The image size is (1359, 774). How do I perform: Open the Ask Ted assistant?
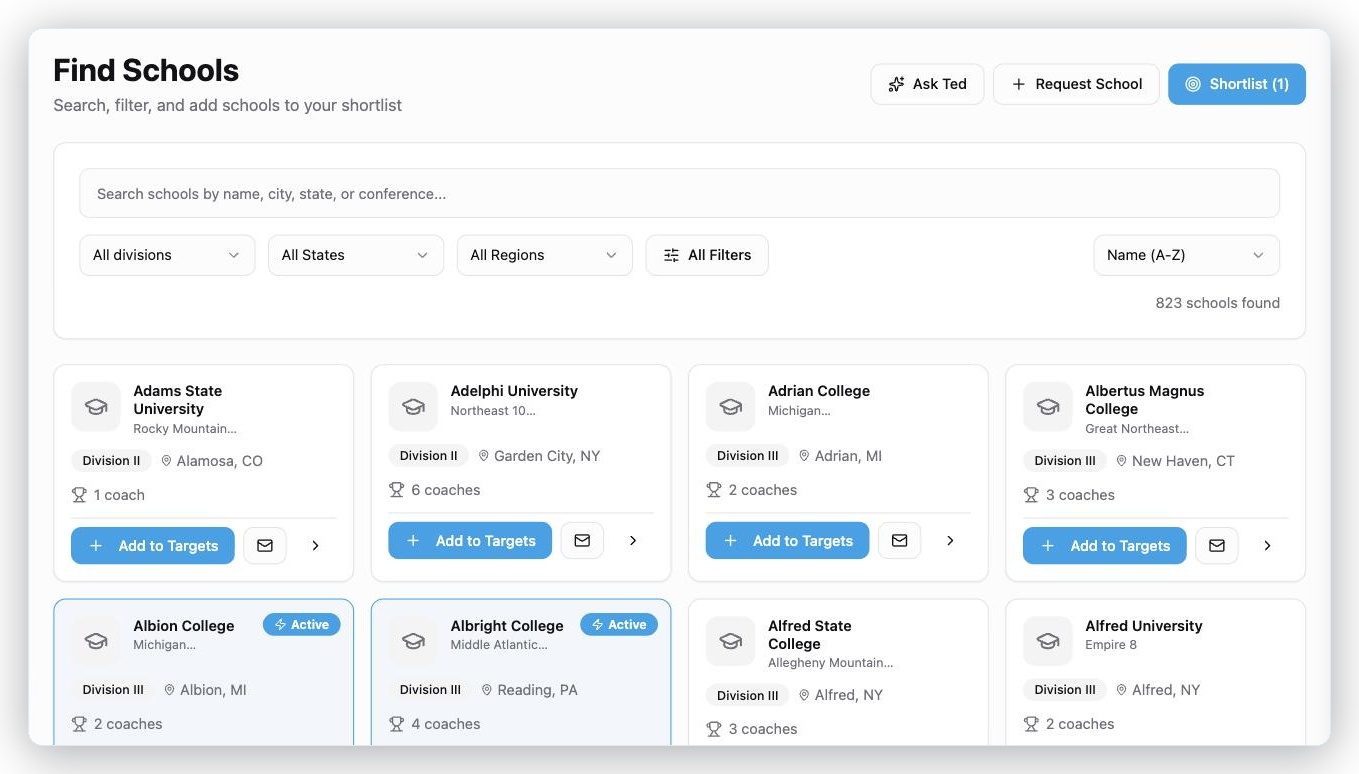(x=927, y=84)
